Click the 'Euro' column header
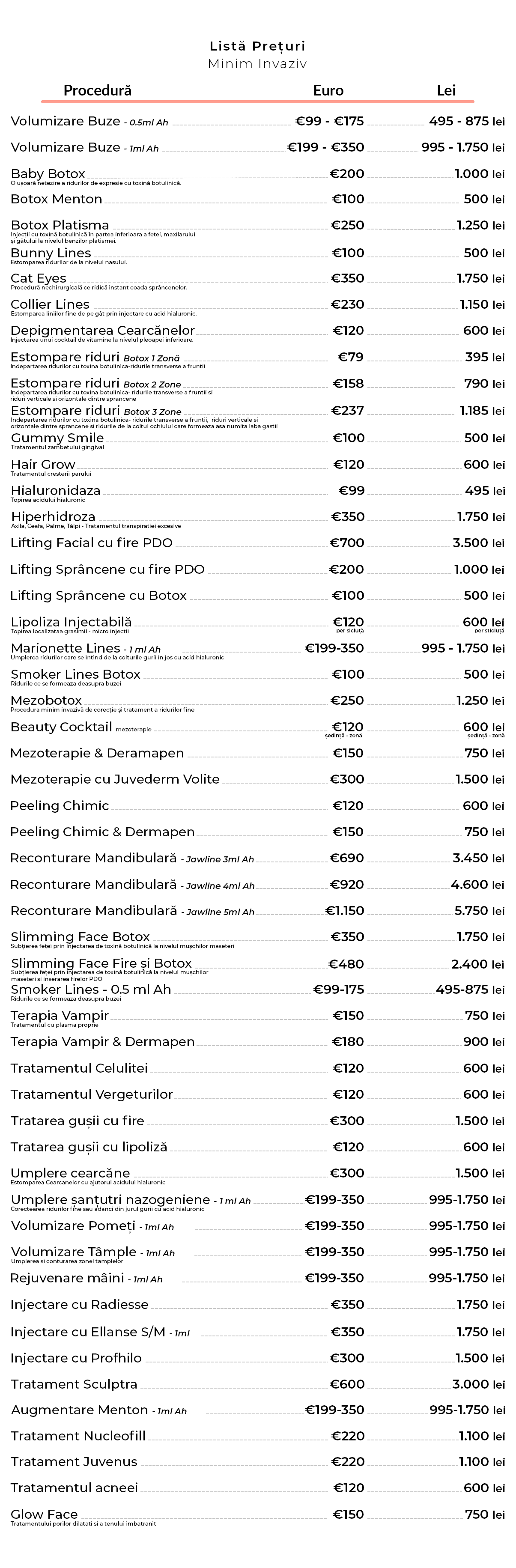The image size is (516, 1568). coord(328,91)
